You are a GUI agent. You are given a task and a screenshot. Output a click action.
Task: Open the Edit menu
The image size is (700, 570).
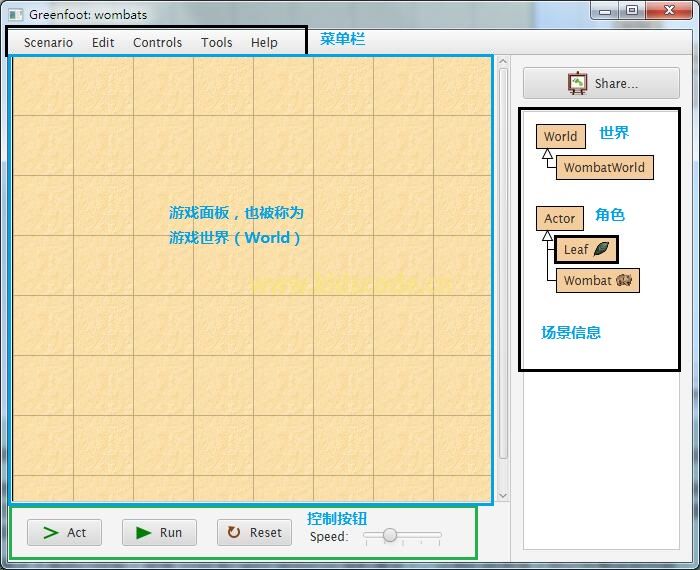103,42
